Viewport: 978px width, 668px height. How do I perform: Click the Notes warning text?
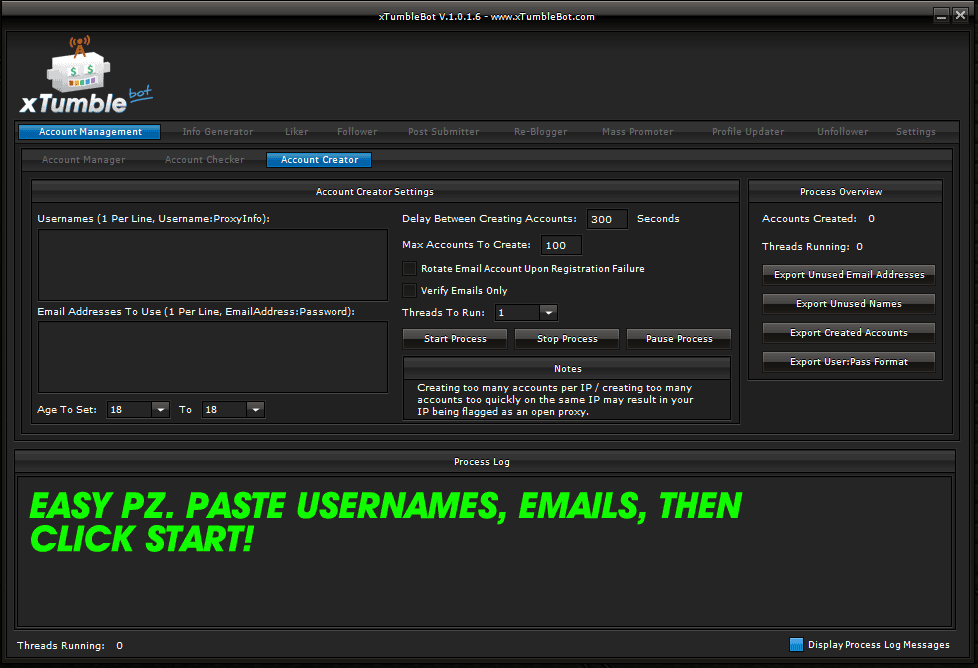pyautogui.click(x=555, y=400)
